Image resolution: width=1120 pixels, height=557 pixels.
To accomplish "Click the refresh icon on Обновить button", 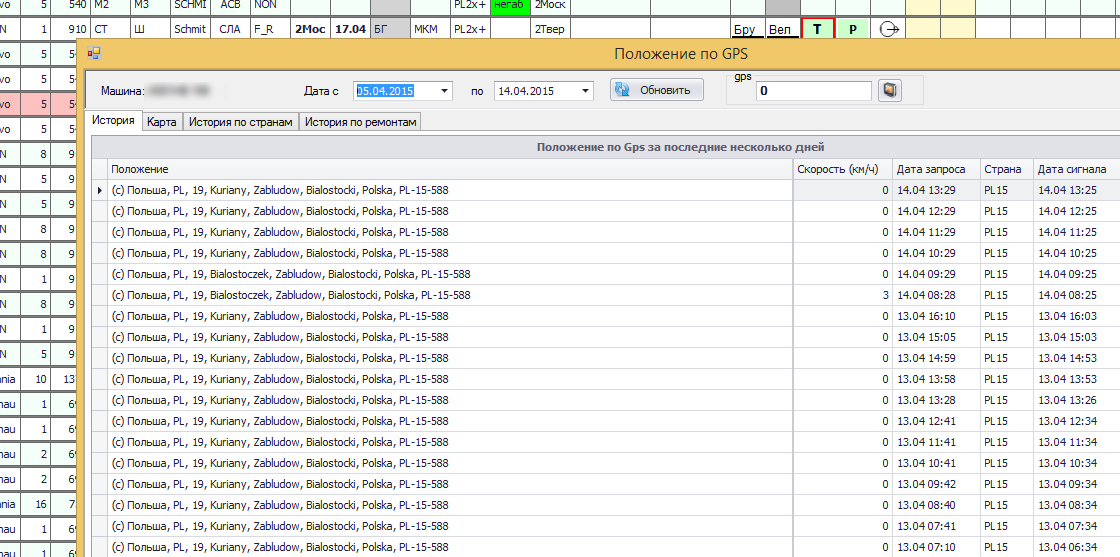I will [x=622, y=90].
